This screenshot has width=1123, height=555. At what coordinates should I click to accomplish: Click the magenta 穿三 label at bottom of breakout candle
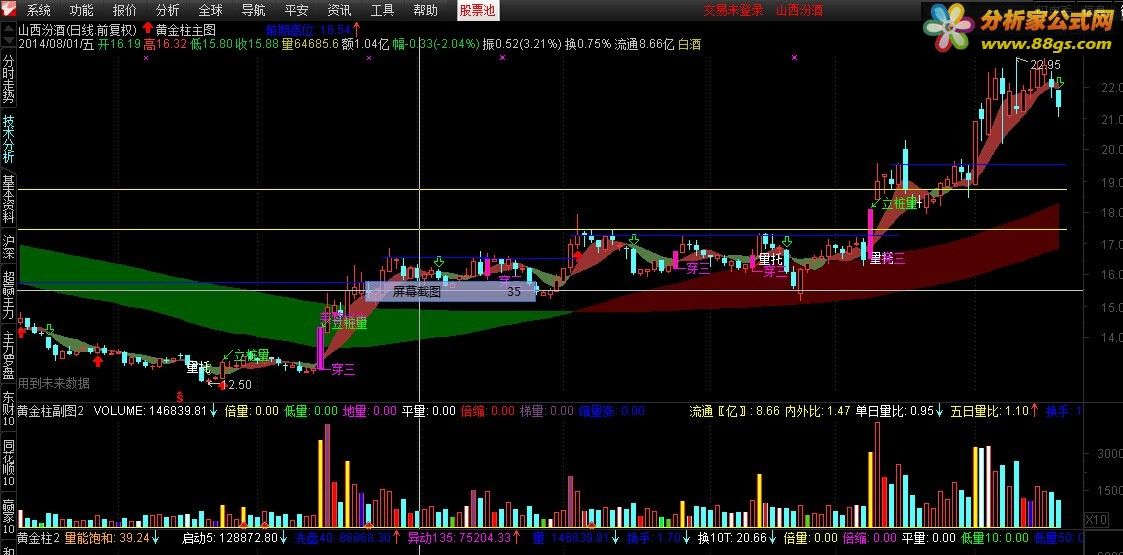click(x=342, y=370)
